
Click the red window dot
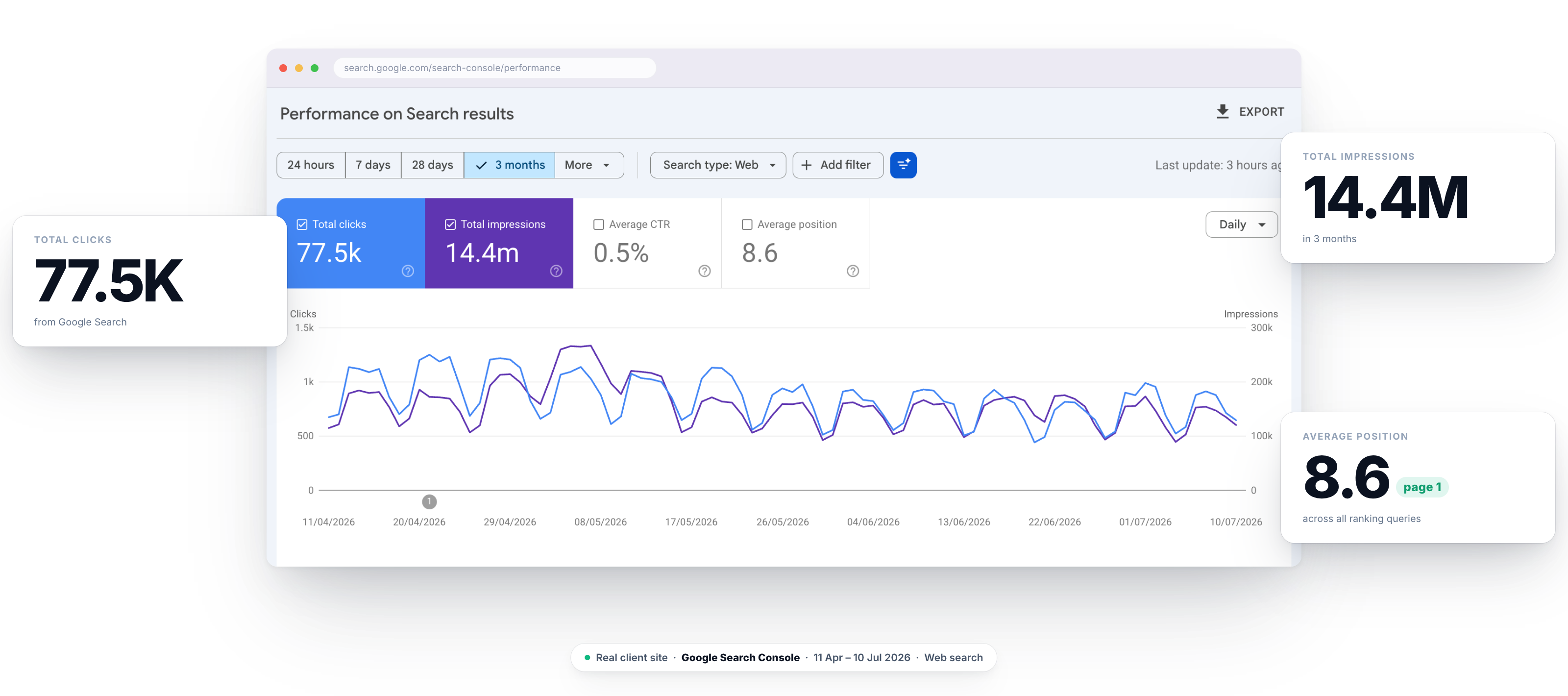coord(283,68)
